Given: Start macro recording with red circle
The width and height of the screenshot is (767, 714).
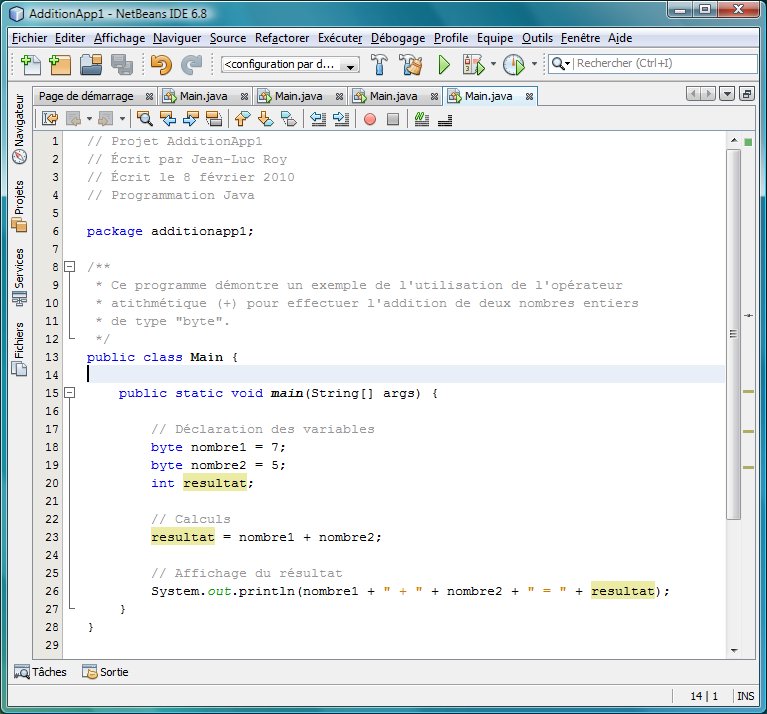Looking at the screenshot, I should pos(370,119).
